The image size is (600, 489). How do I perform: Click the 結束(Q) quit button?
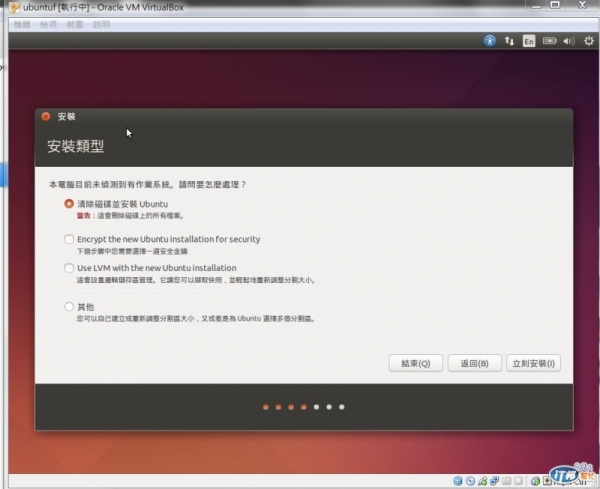coord(416,363)
